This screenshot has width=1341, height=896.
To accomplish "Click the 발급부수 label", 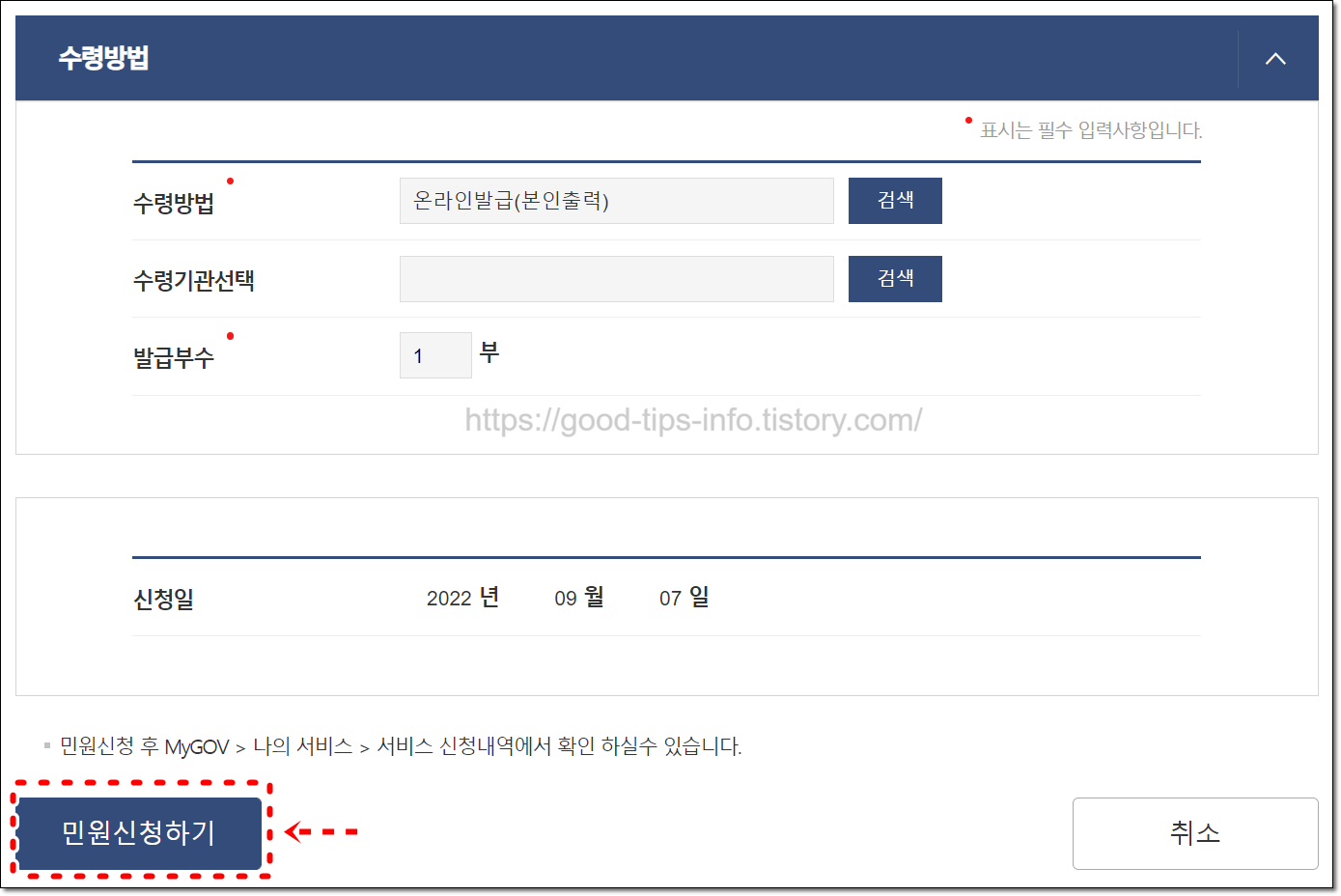I will 174,358.
